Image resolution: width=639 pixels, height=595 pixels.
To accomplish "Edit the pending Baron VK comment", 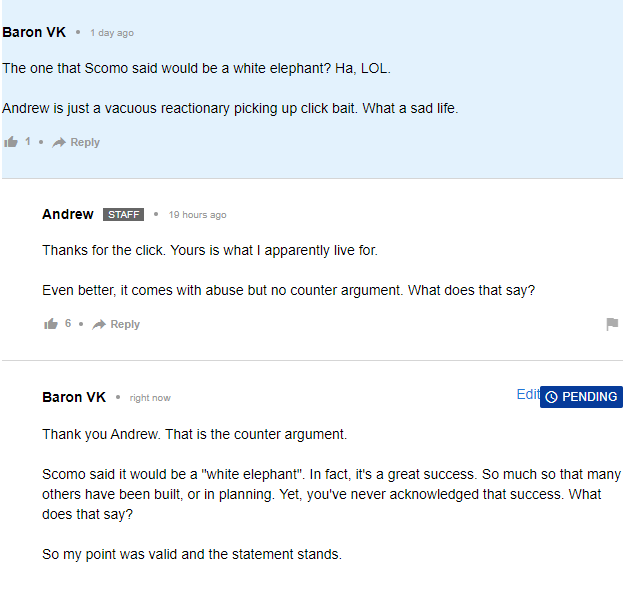I will 528,394.
